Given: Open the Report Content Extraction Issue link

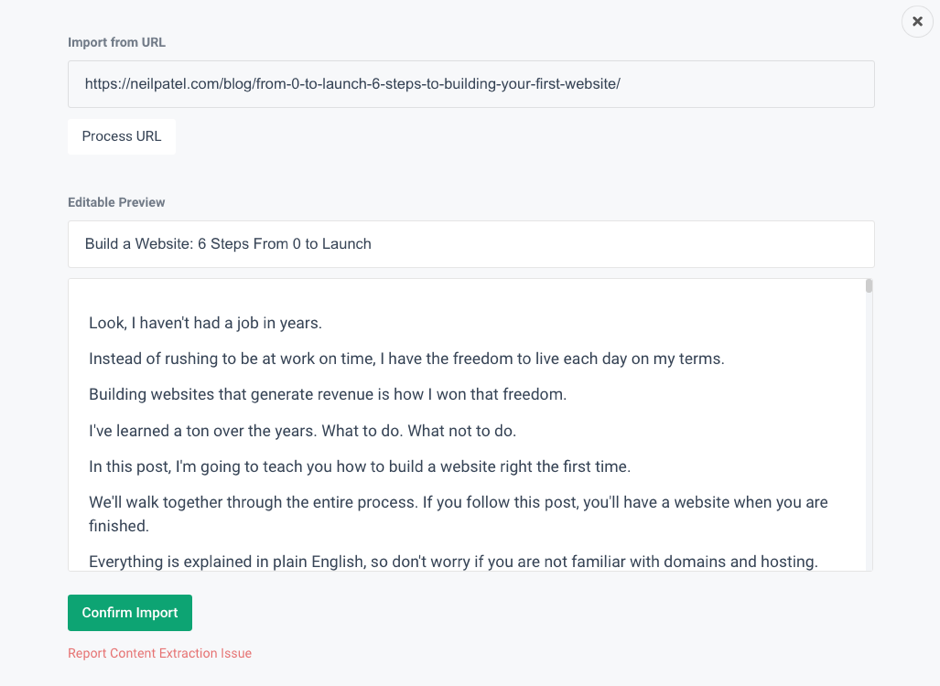Looking at the screenshot, I should tap(159, 653).
